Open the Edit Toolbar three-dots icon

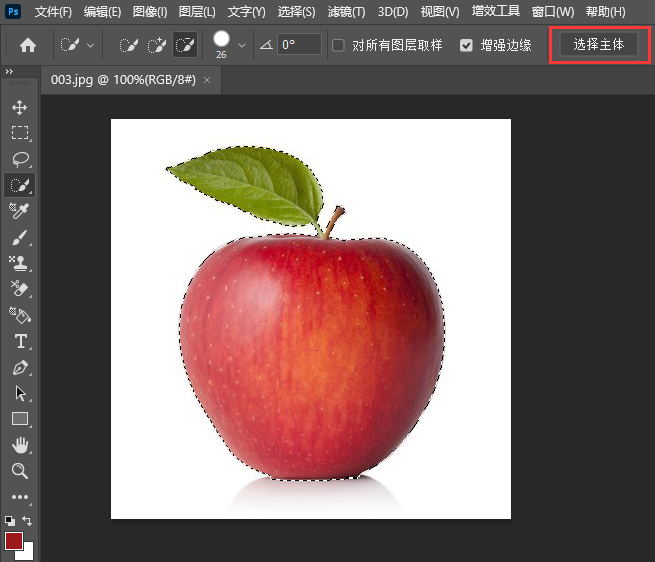pyautogui.click(x=20, y=497)
